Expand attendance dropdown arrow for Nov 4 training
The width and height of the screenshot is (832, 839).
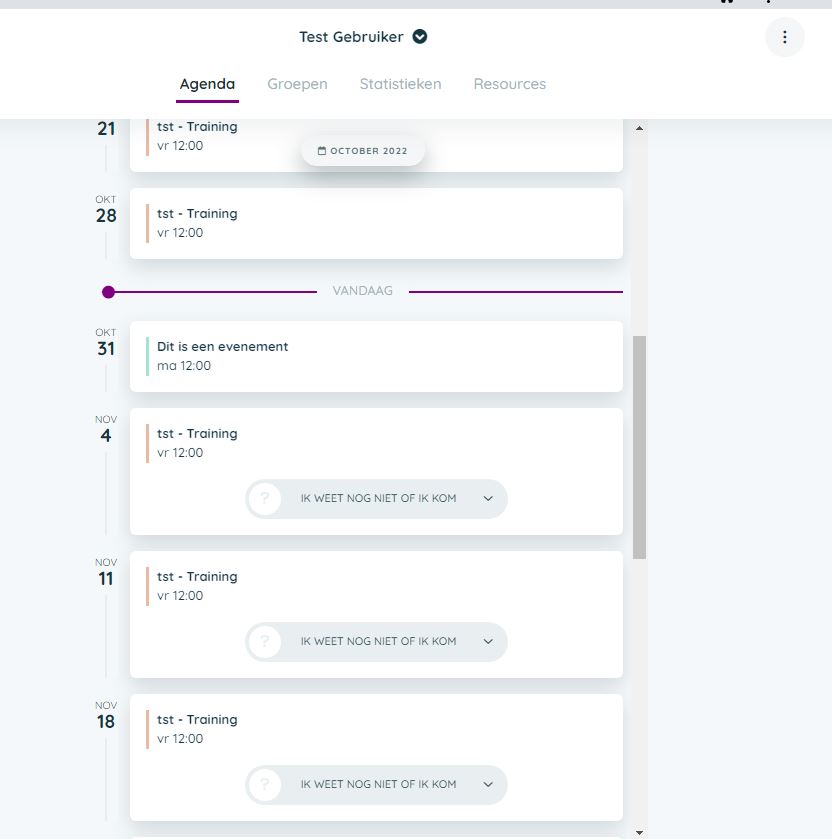(x=488, y=498)
